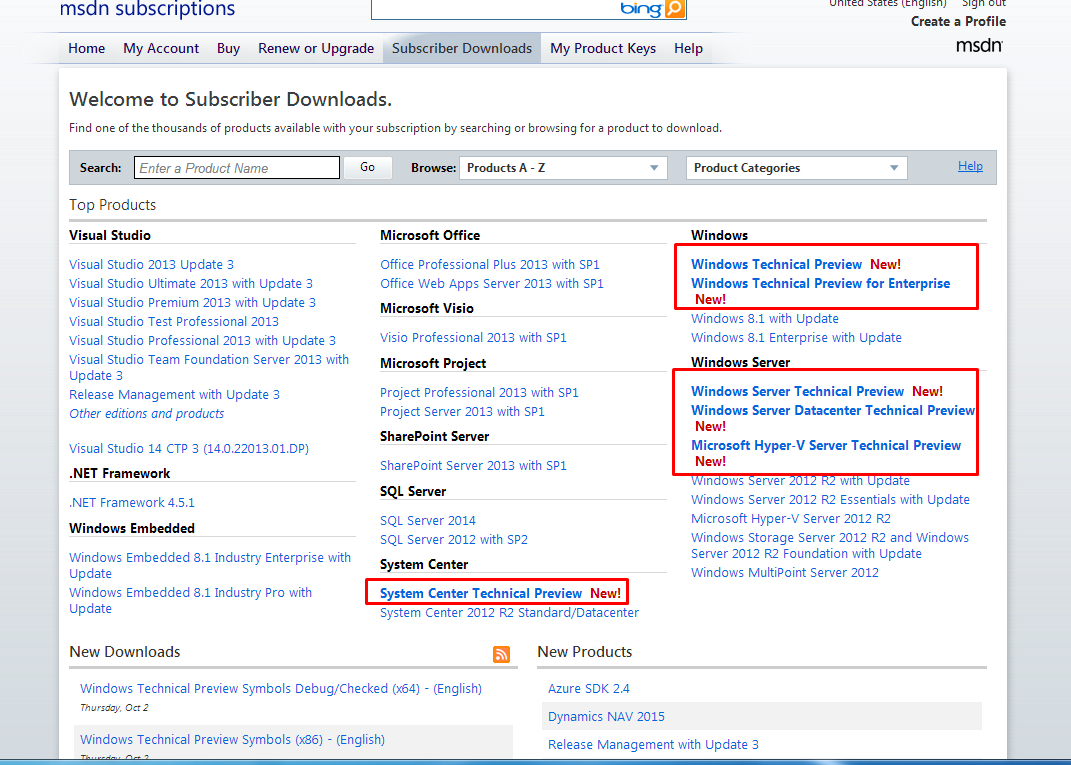Open Release Management with Update 3 in New Products
1071x765 pixels.
(654, 745)
